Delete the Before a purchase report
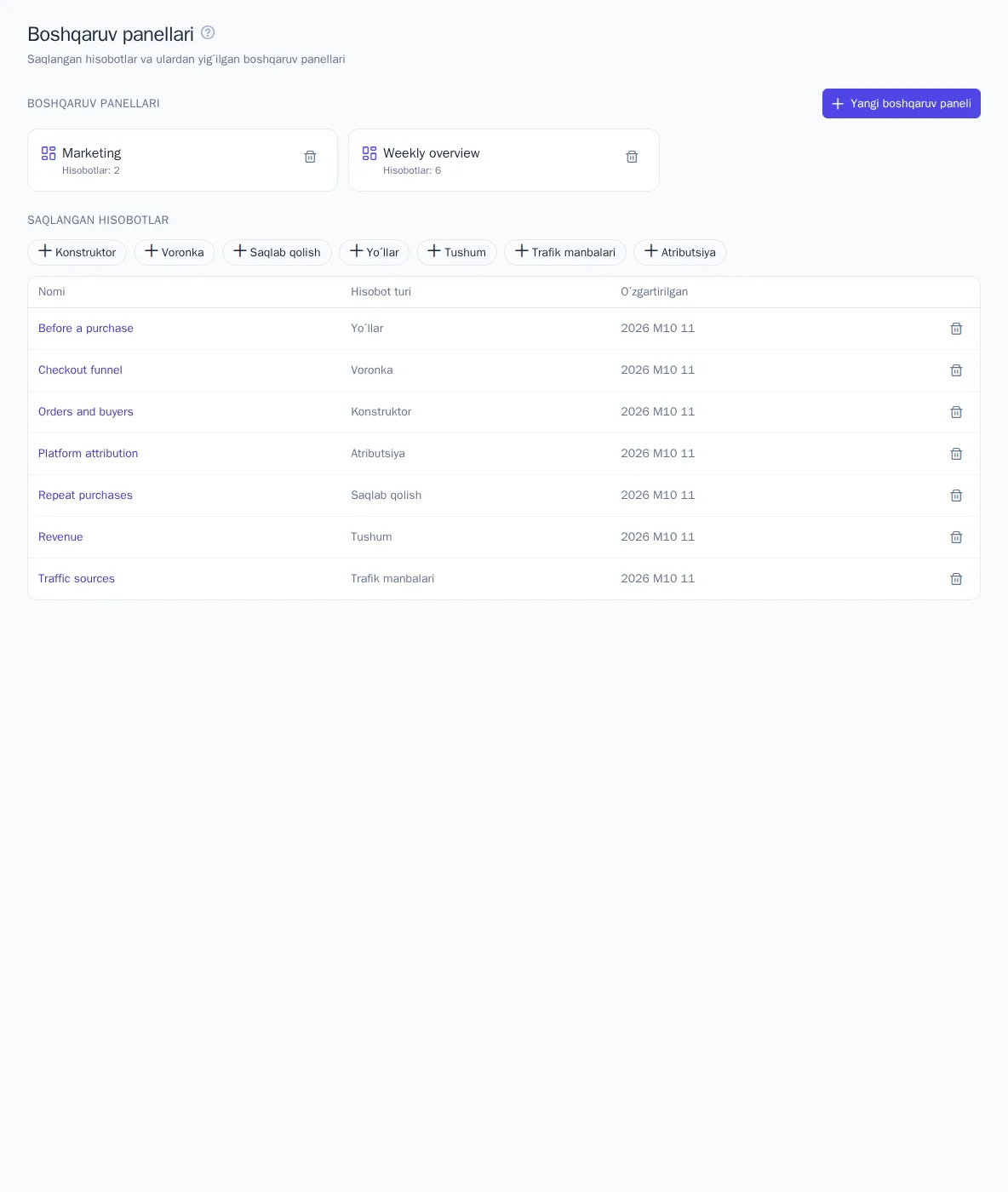Viewport: 1008px width, 1192px height. point(956,329)
